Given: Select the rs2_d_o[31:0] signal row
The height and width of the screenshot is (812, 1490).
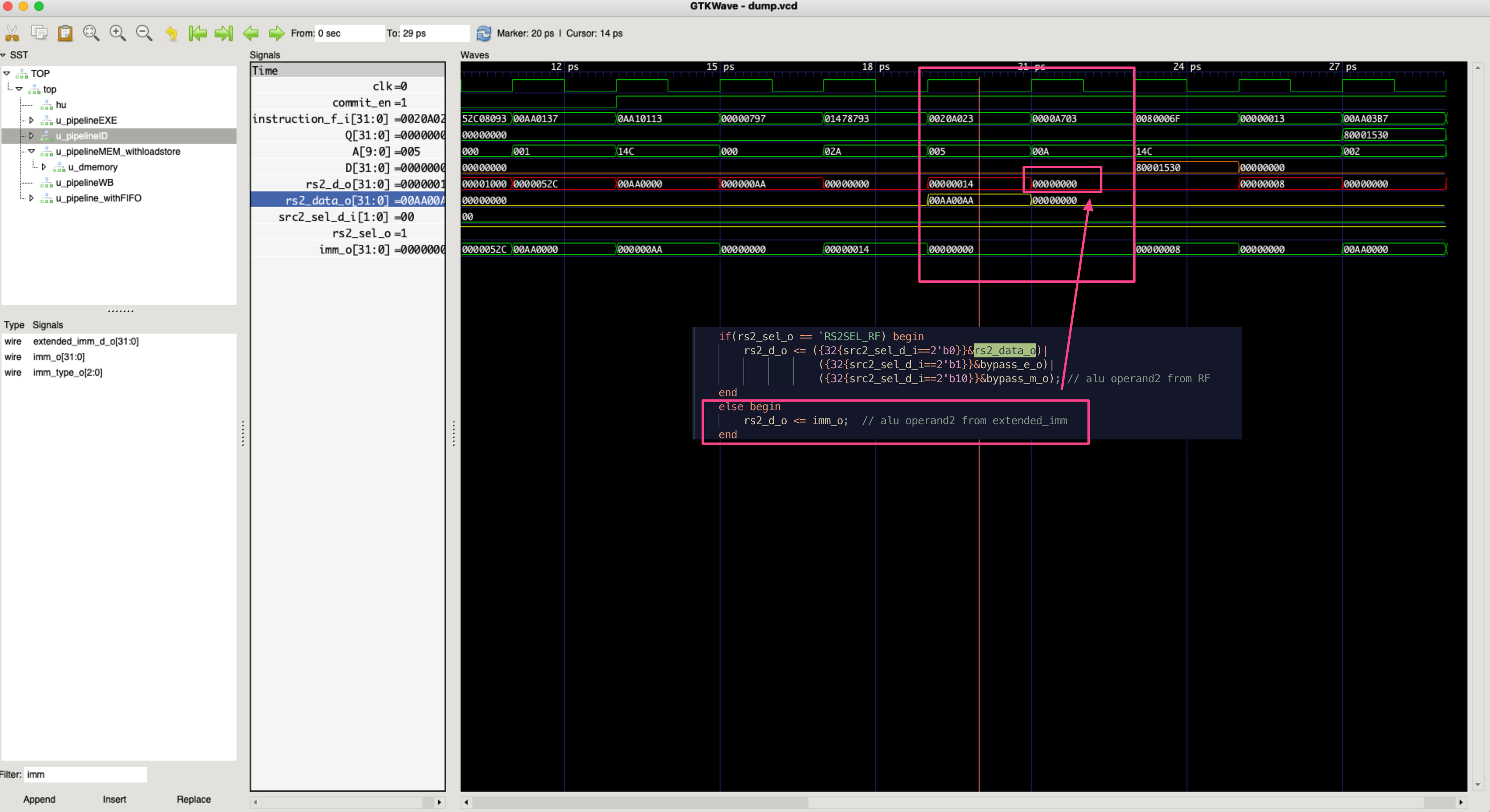Looking at the screenshot, I should pos(348,184).
